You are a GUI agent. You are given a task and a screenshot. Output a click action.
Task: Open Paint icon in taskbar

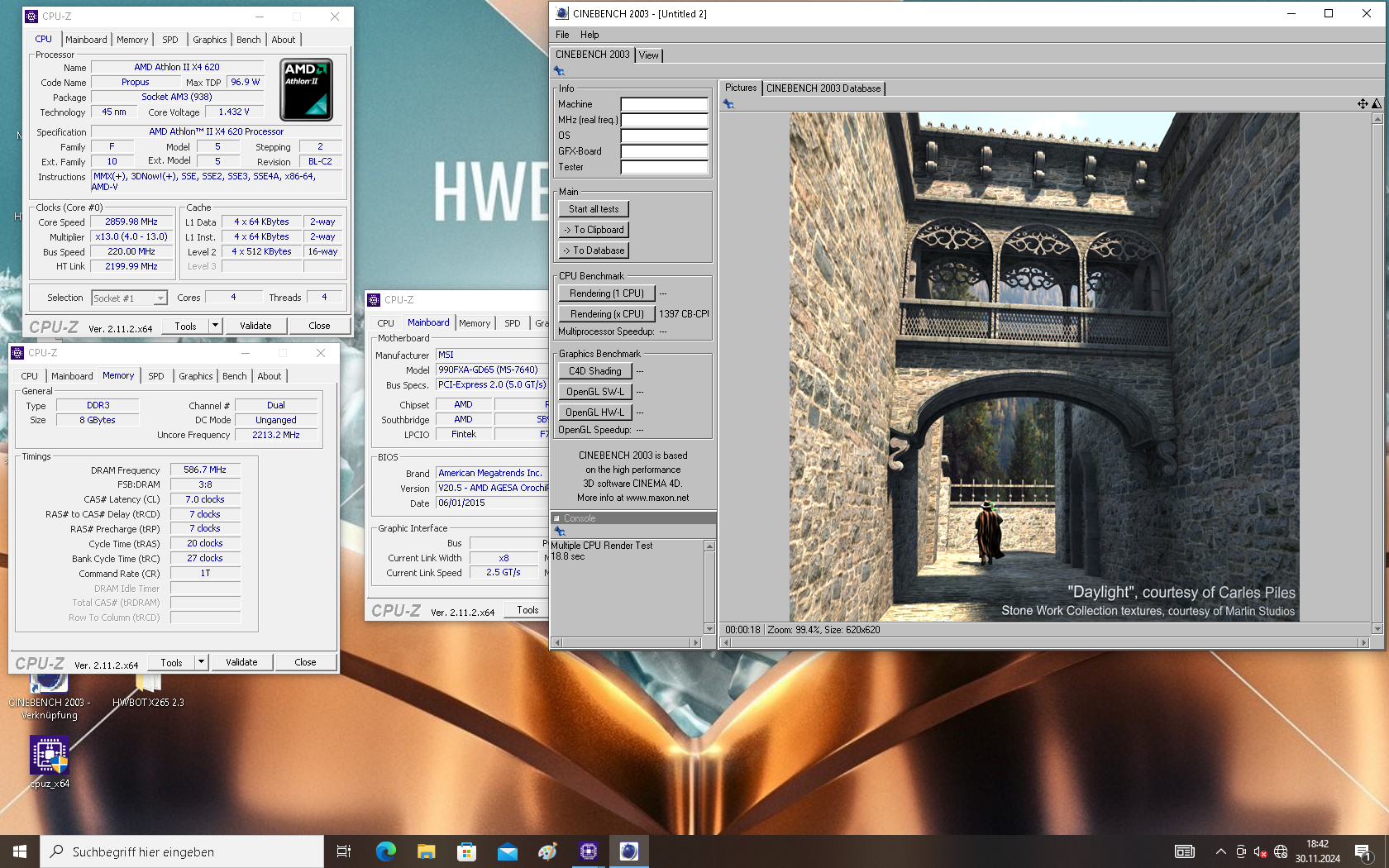[547, 851]
